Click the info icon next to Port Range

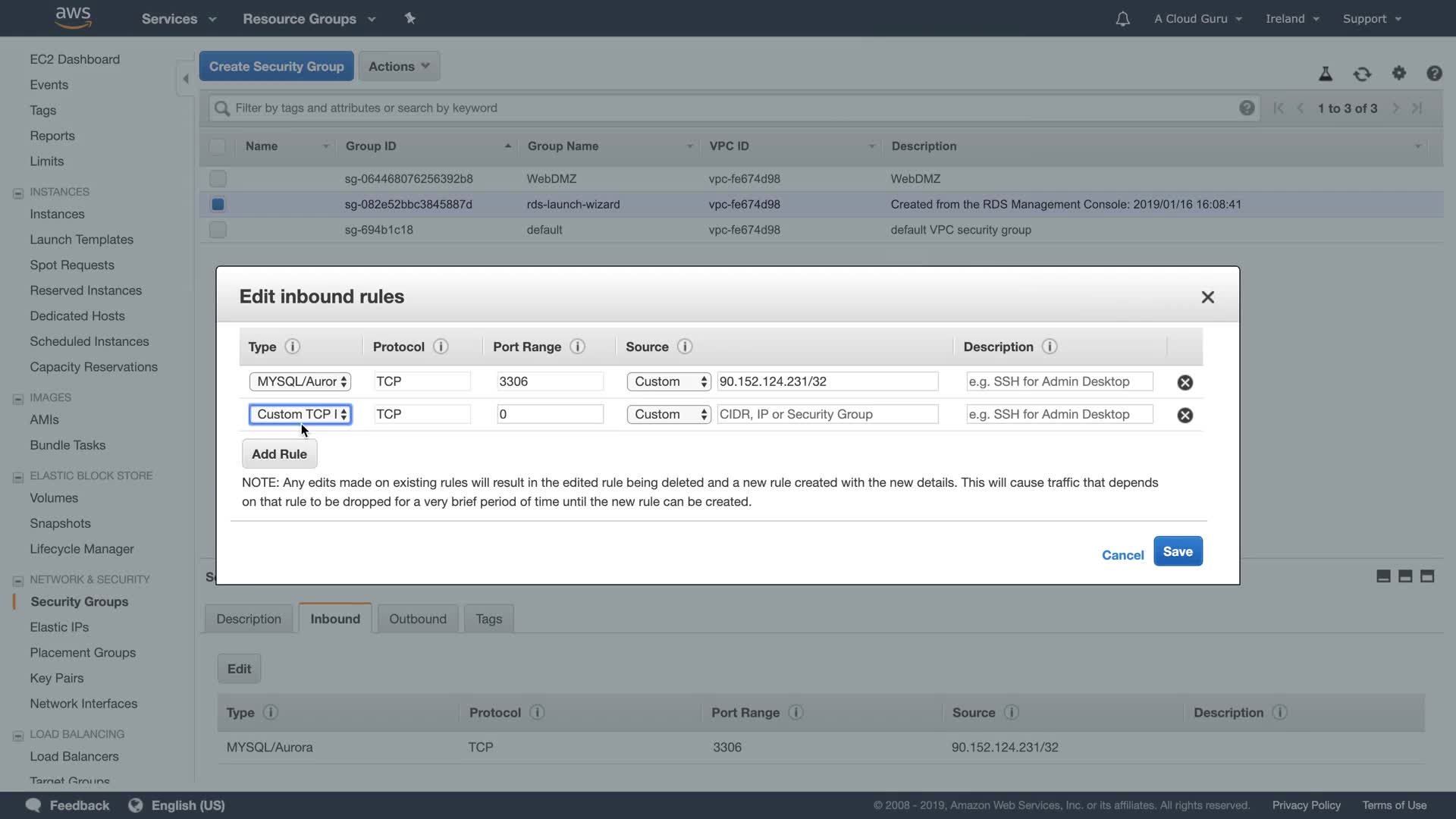pos(577,347)
